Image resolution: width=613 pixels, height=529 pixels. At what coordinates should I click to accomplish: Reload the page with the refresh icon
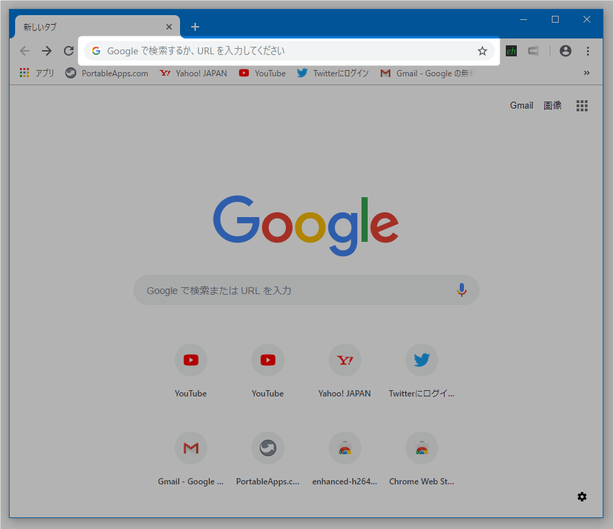[x=69, y=51]
